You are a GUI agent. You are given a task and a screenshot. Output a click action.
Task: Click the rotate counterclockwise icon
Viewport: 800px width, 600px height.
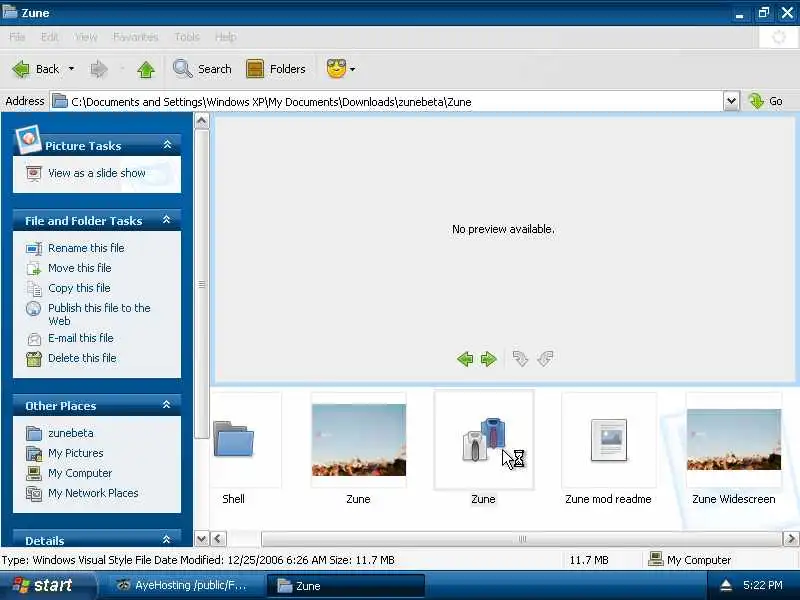click(x=545, y=359)
